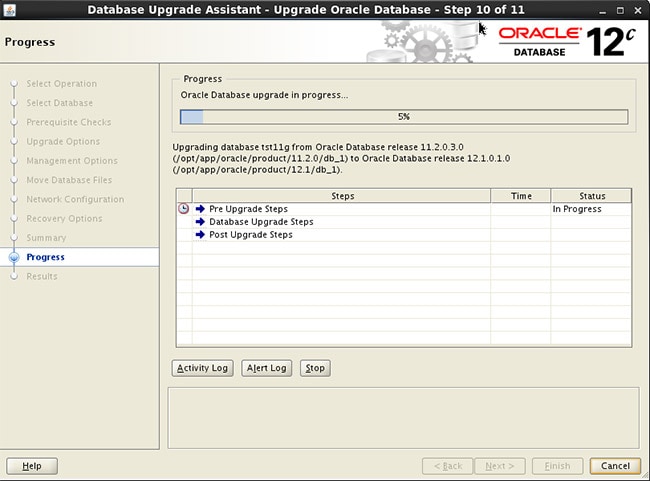This screenshot has width=650, height=481.
Task: Click the clock icon beside Pre Upgrade Steps
Action: (x=184, y=209)
